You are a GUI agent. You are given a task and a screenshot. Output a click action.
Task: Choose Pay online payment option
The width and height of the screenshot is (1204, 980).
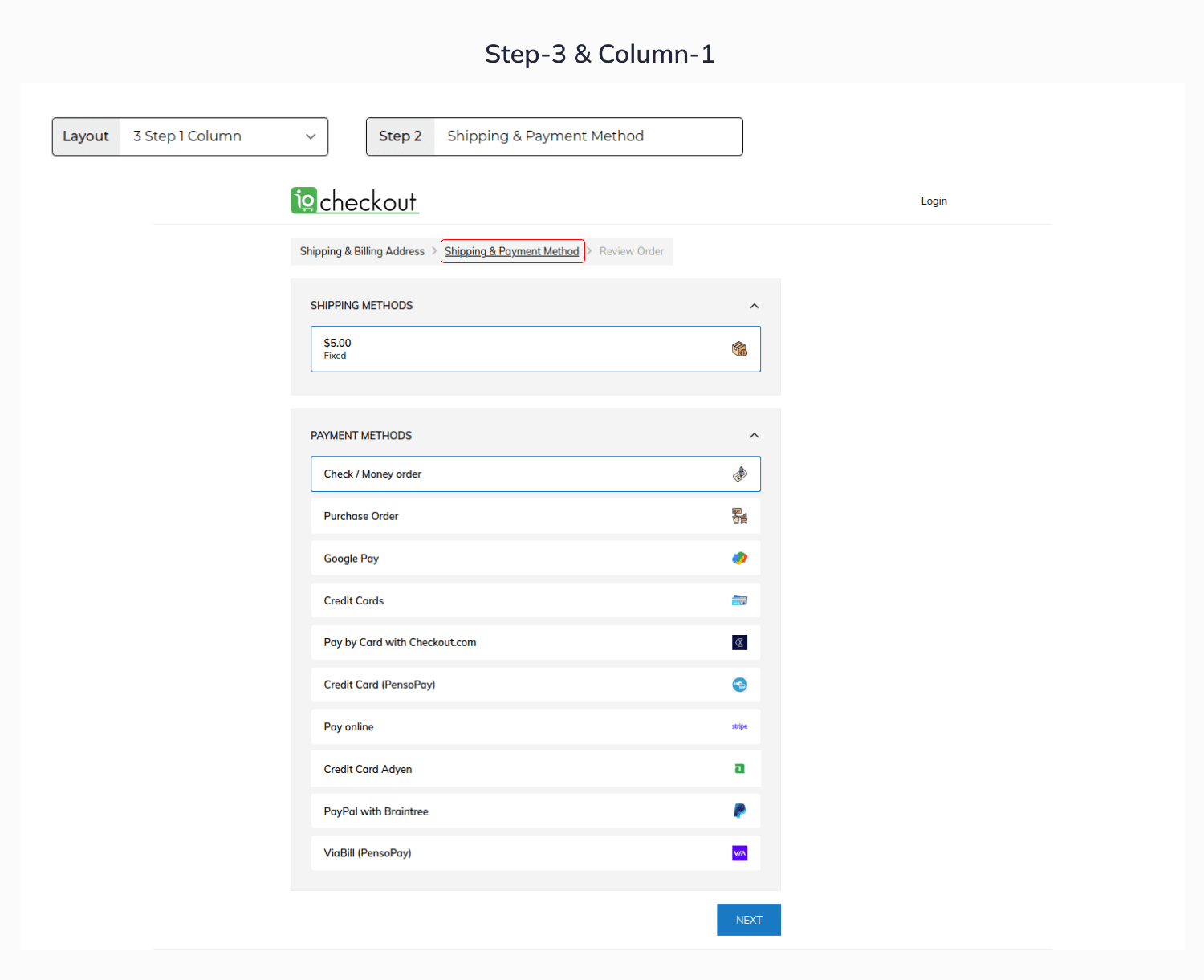[x=535, y=726]
